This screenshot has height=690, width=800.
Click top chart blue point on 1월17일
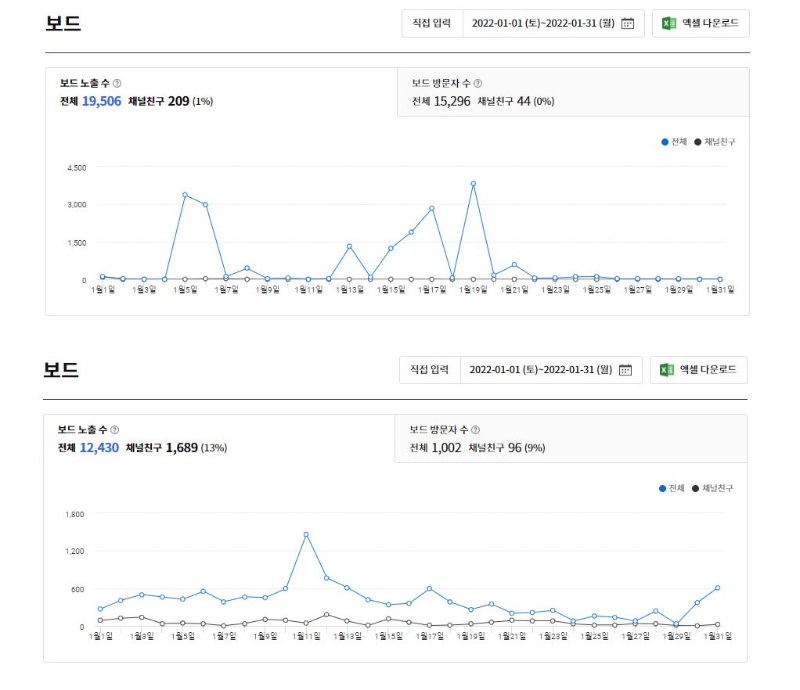click(432, 209)
